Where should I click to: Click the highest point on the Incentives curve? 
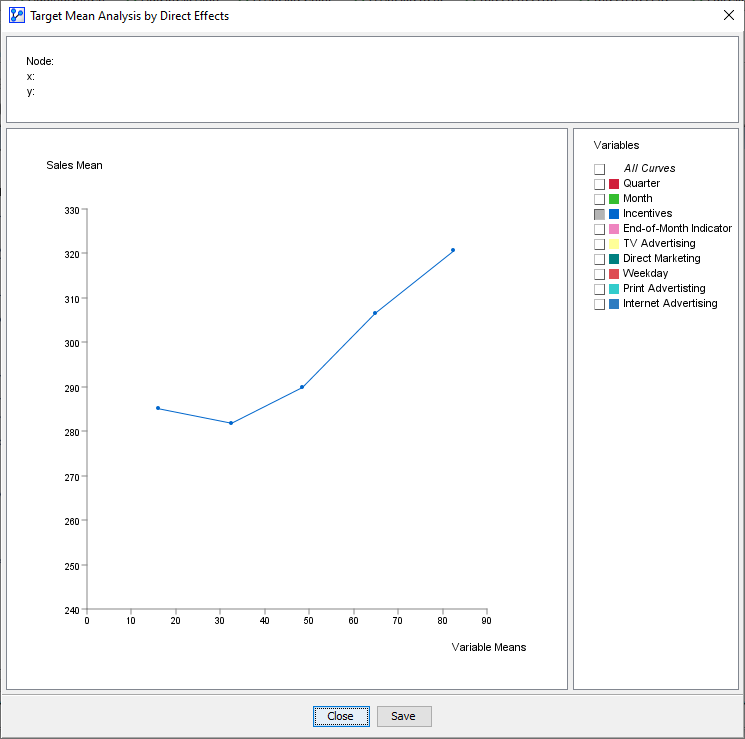[x=453, y=250]
